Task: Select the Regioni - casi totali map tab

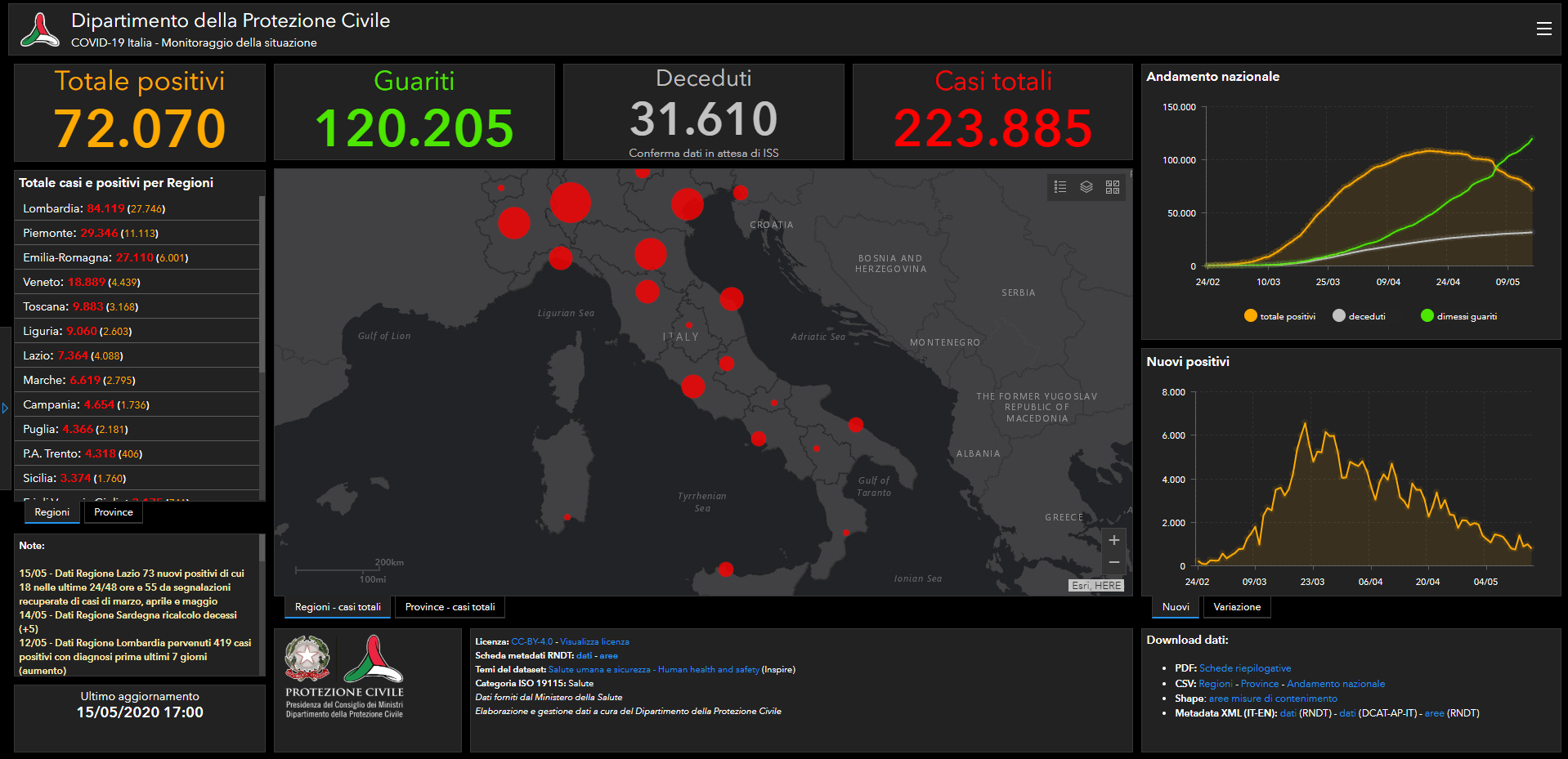Action: coord(338,607)
